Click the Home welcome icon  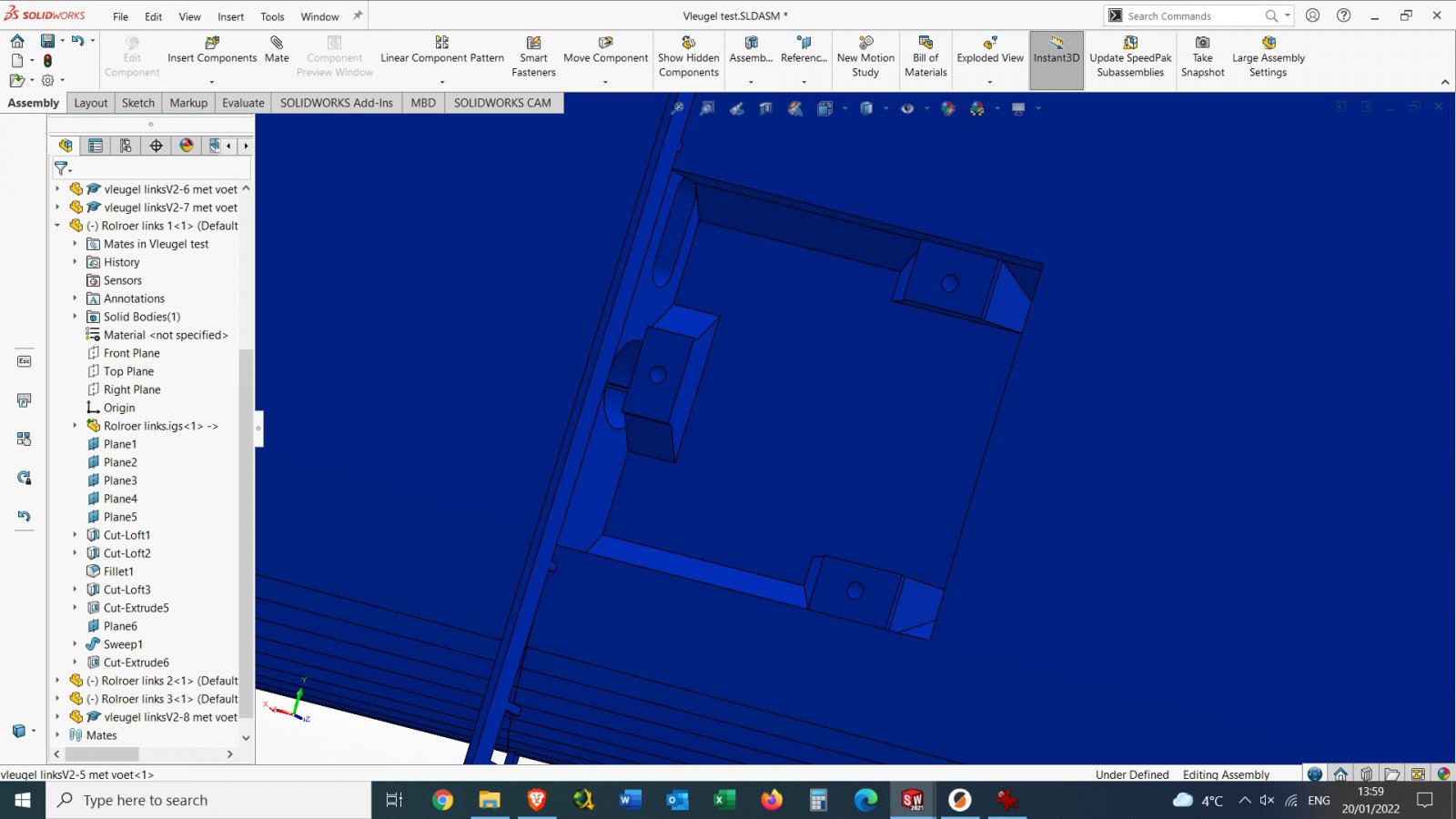click(17, 41)
